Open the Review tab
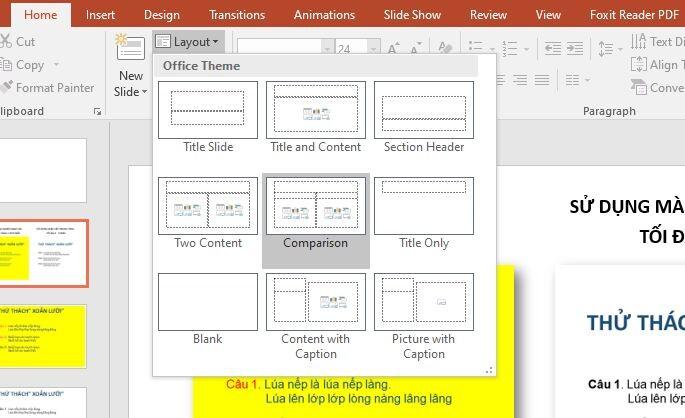This screenshot has width=685, height=418. (x=488, y=15)
